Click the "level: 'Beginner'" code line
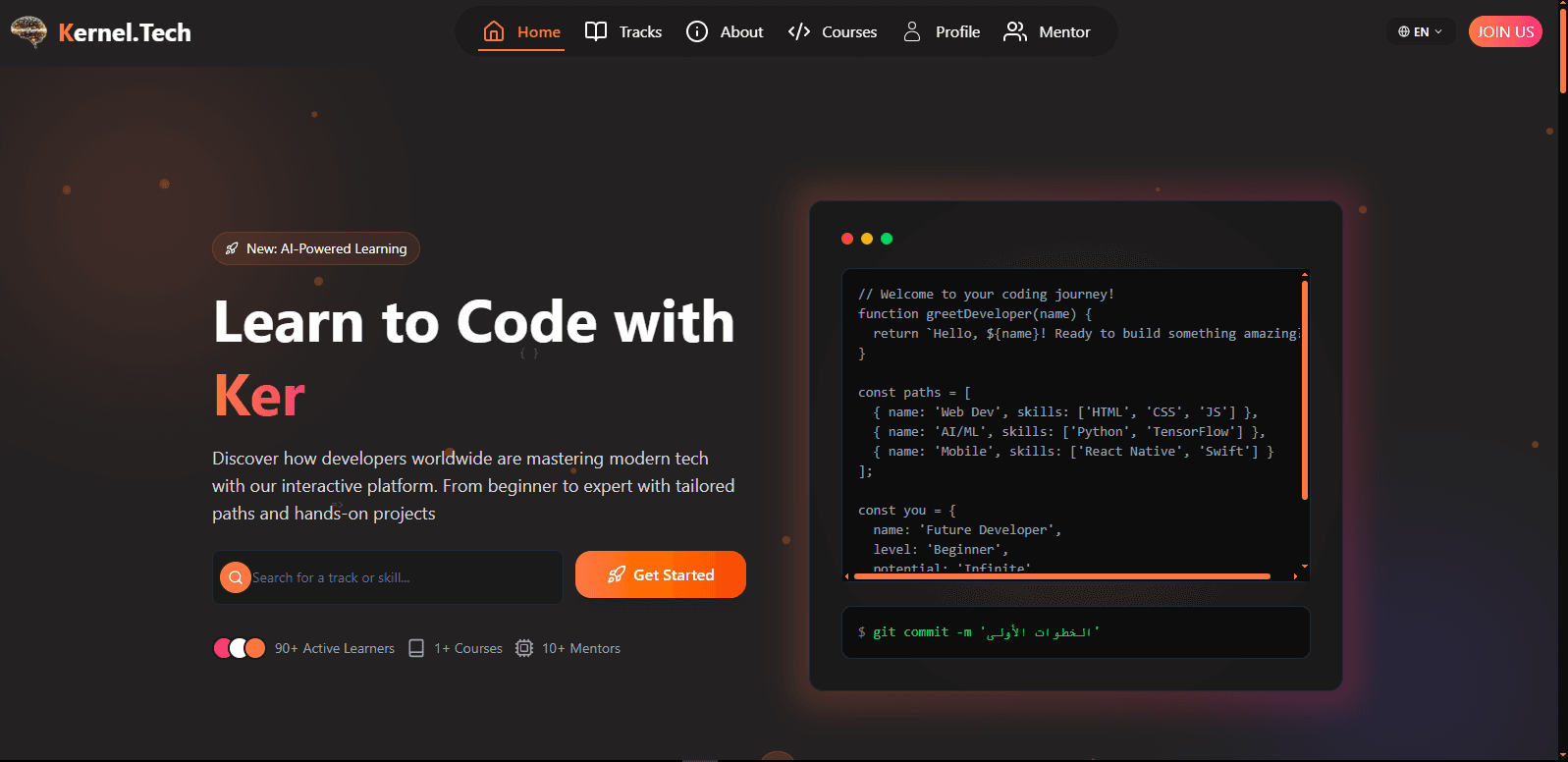Screen dimensions: 1568x762 coord(941,549)
